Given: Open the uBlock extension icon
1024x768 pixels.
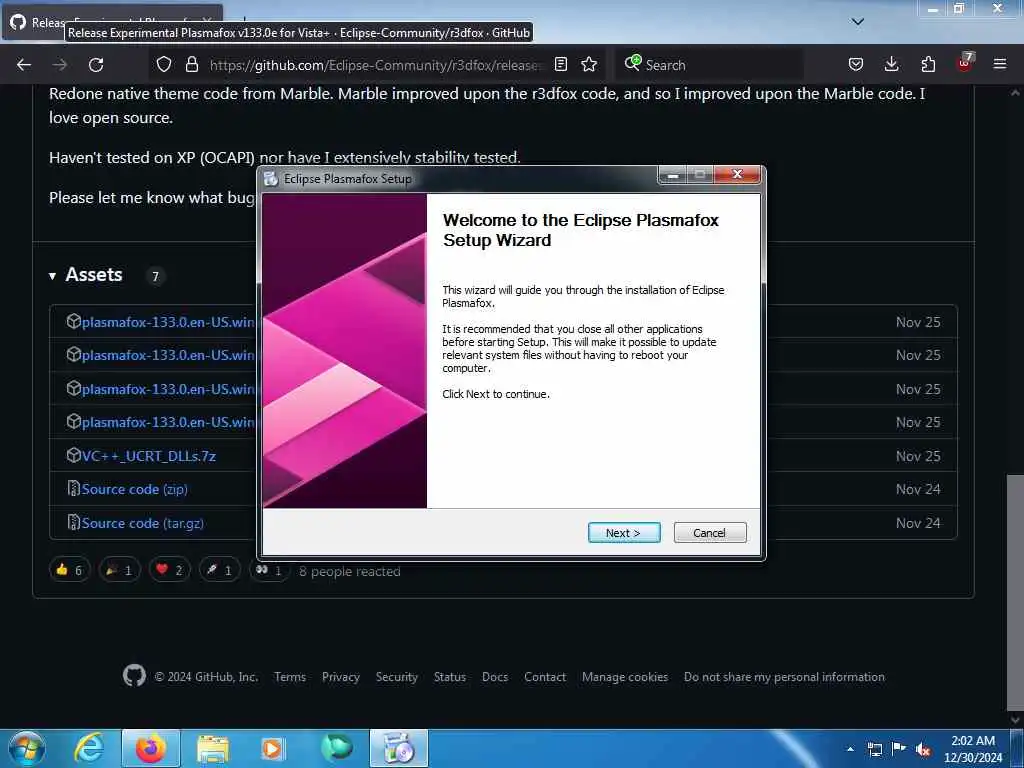Looking at the screenshot, I should coord(965,63).
